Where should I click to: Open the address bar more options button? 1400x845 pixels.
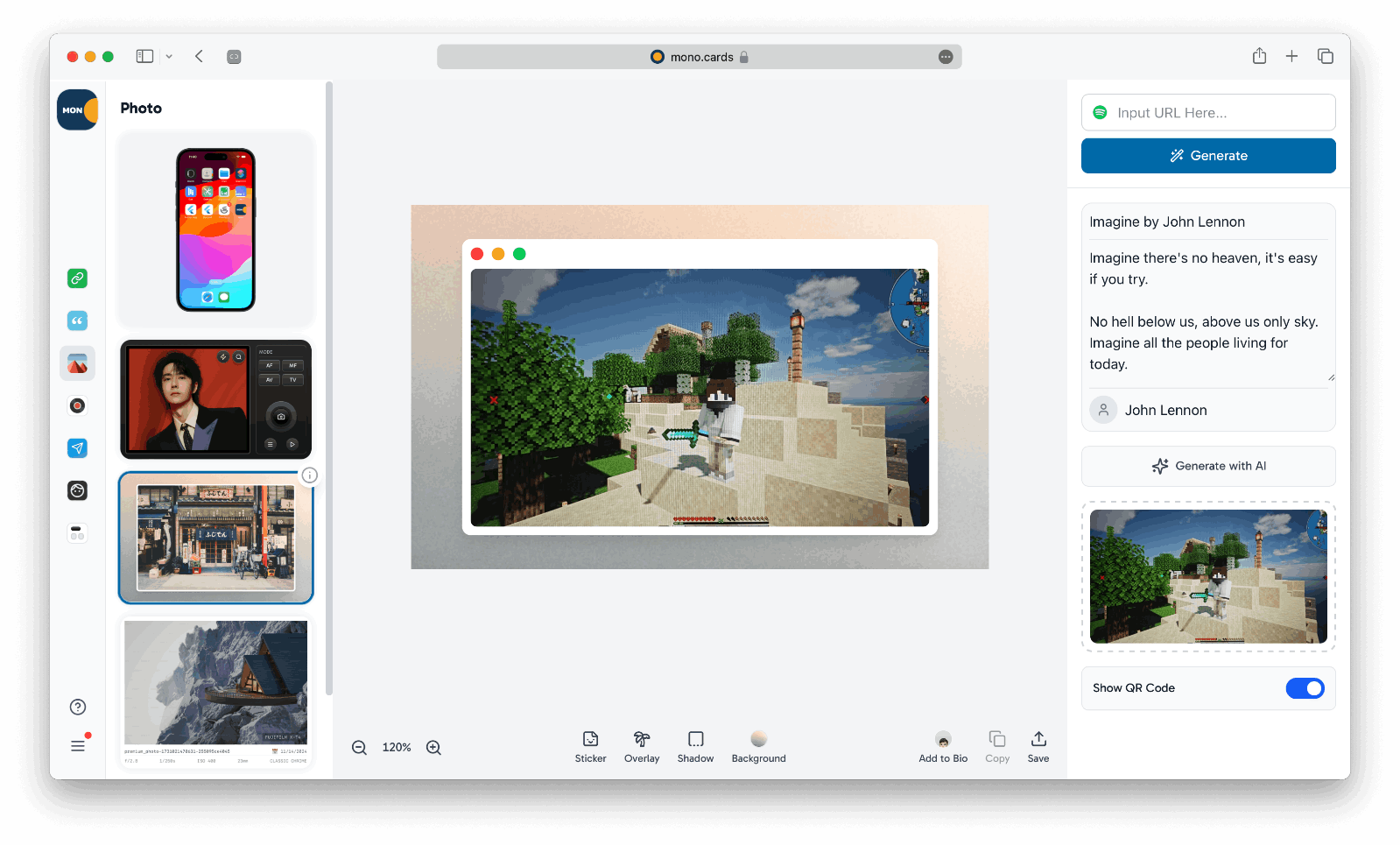coord(946,57)
